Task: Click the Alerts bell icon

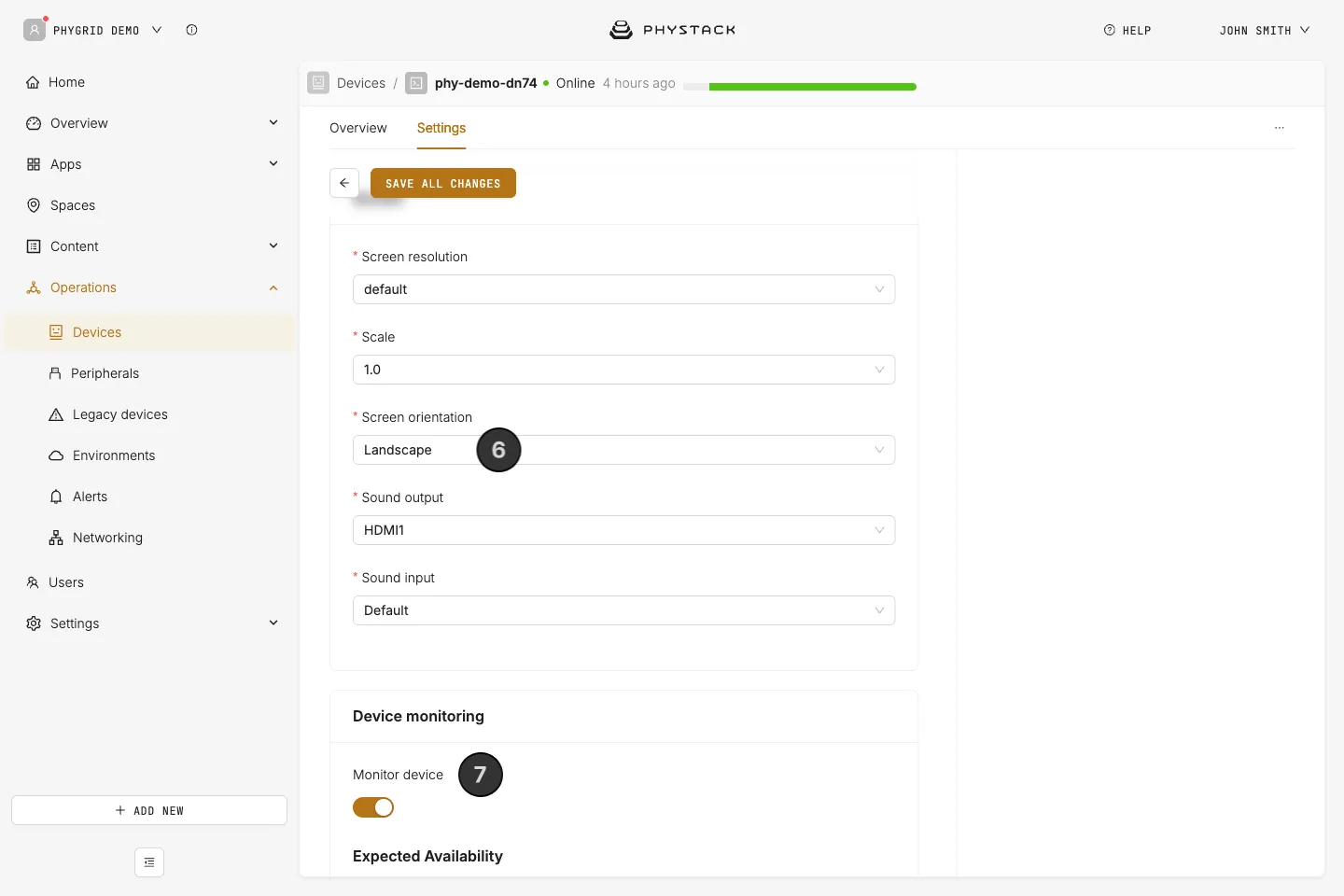Action: pyautogui.click(x=56, y=497)
